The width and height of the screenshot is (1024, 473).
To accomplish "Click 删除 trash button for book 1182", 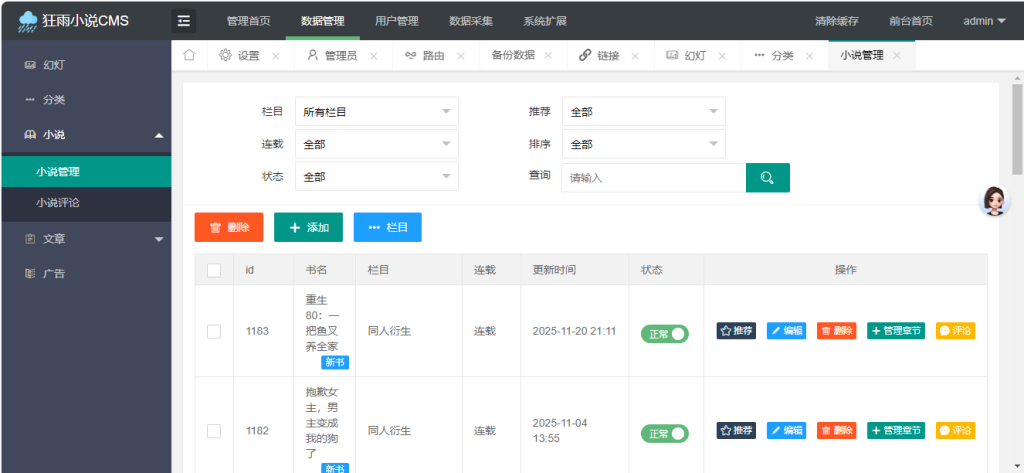I will tap(837, 431).
